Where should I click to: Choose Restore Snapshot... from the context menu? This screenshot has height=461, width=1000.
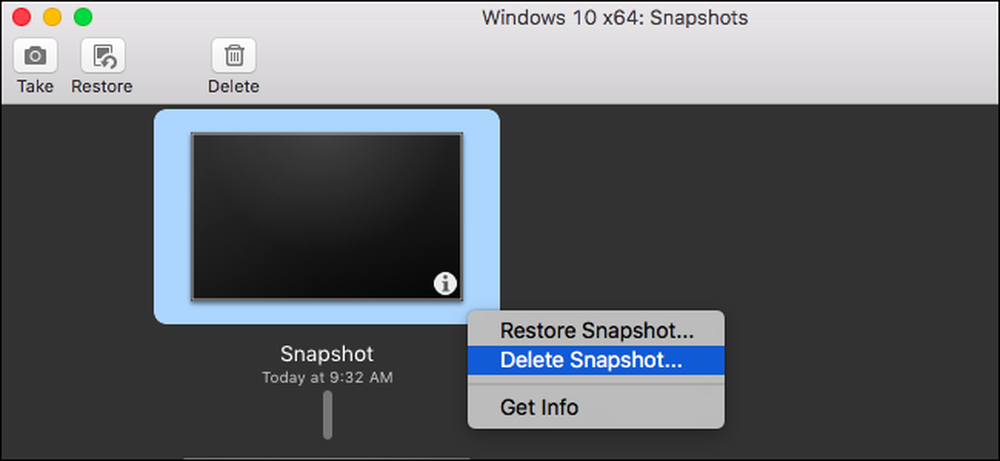(x=596, y=331)
